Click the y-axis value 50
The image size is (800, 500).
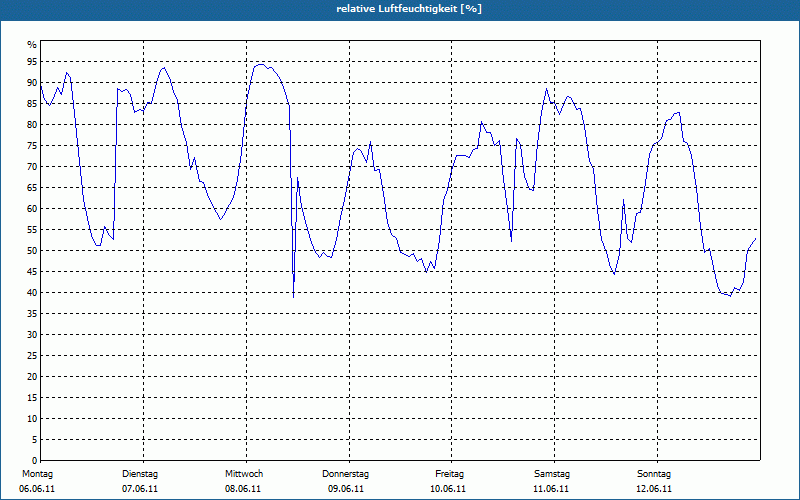pyautogui.click(x=32, y=251)
